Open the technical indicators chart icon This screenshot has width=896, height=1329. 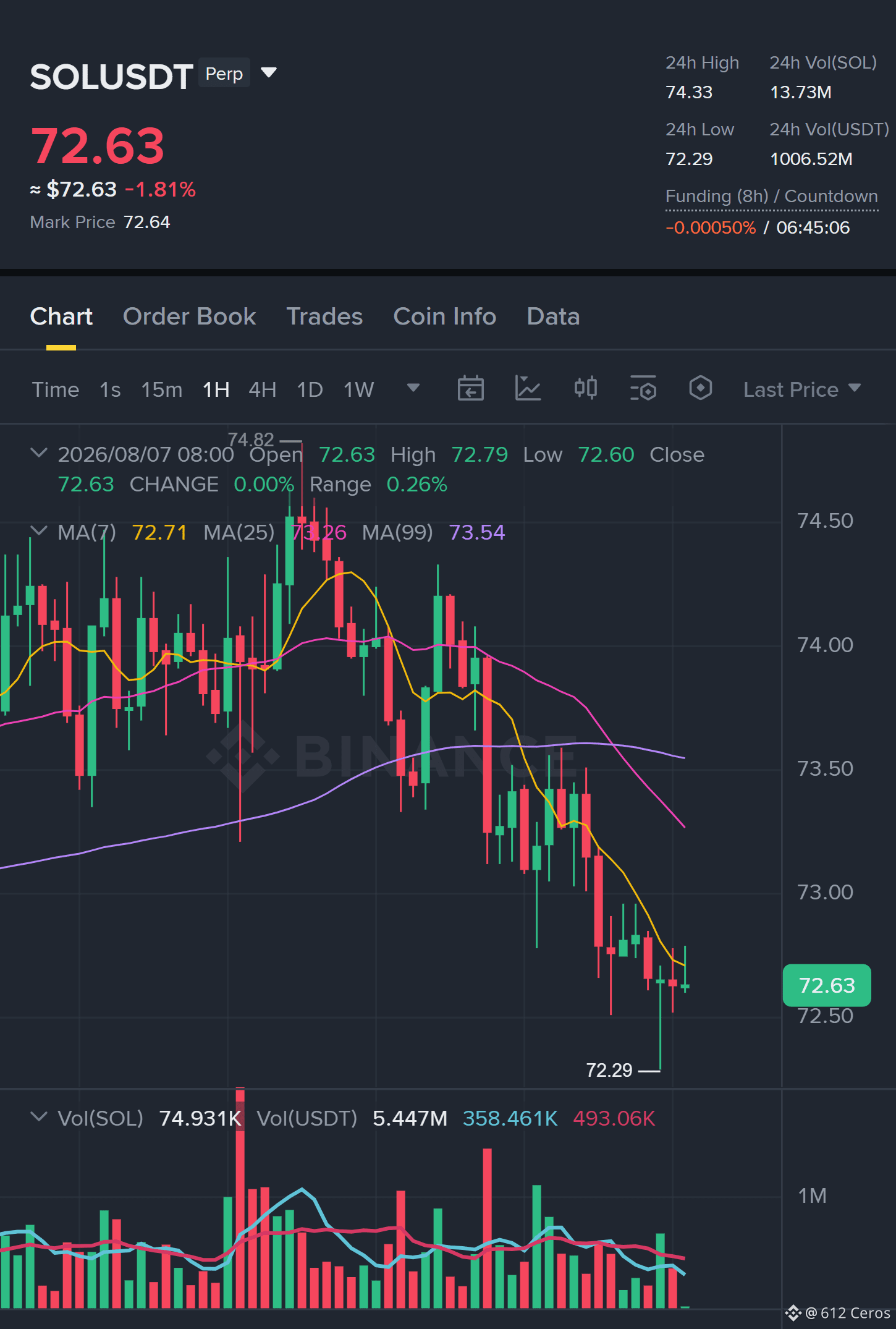(x=528, y=388)
